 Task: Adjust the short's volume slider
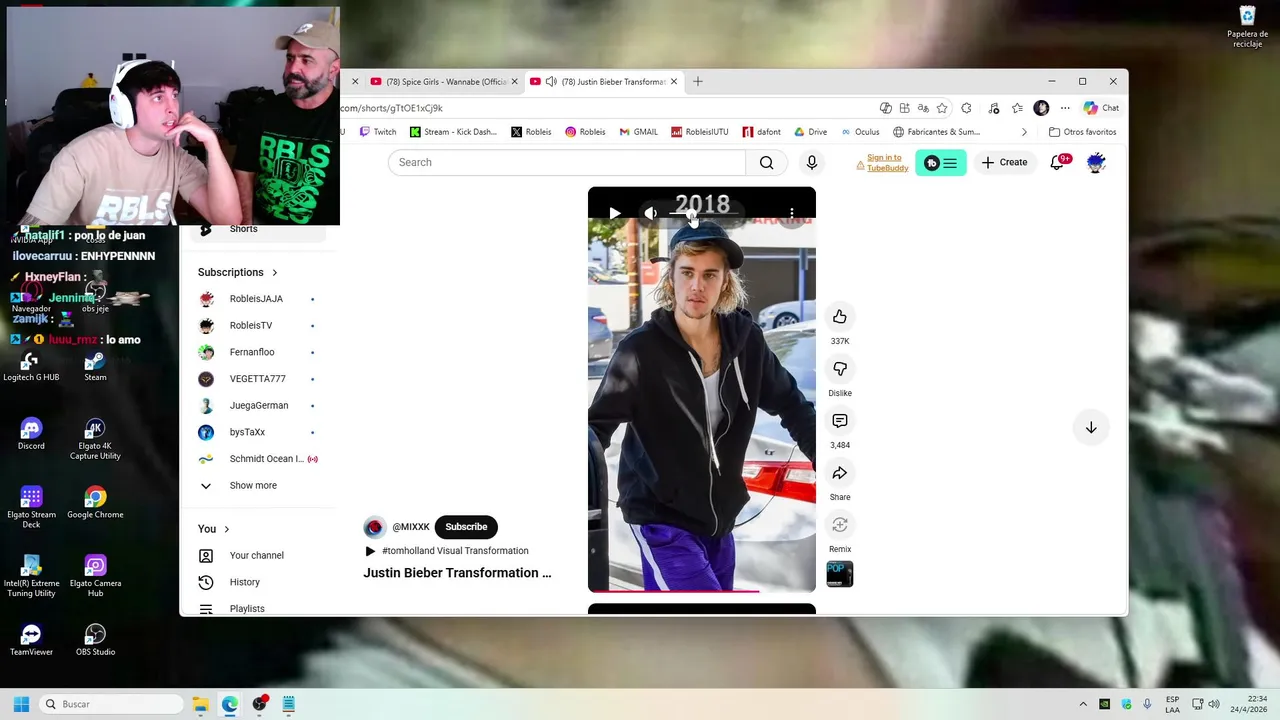coord(704,214)
